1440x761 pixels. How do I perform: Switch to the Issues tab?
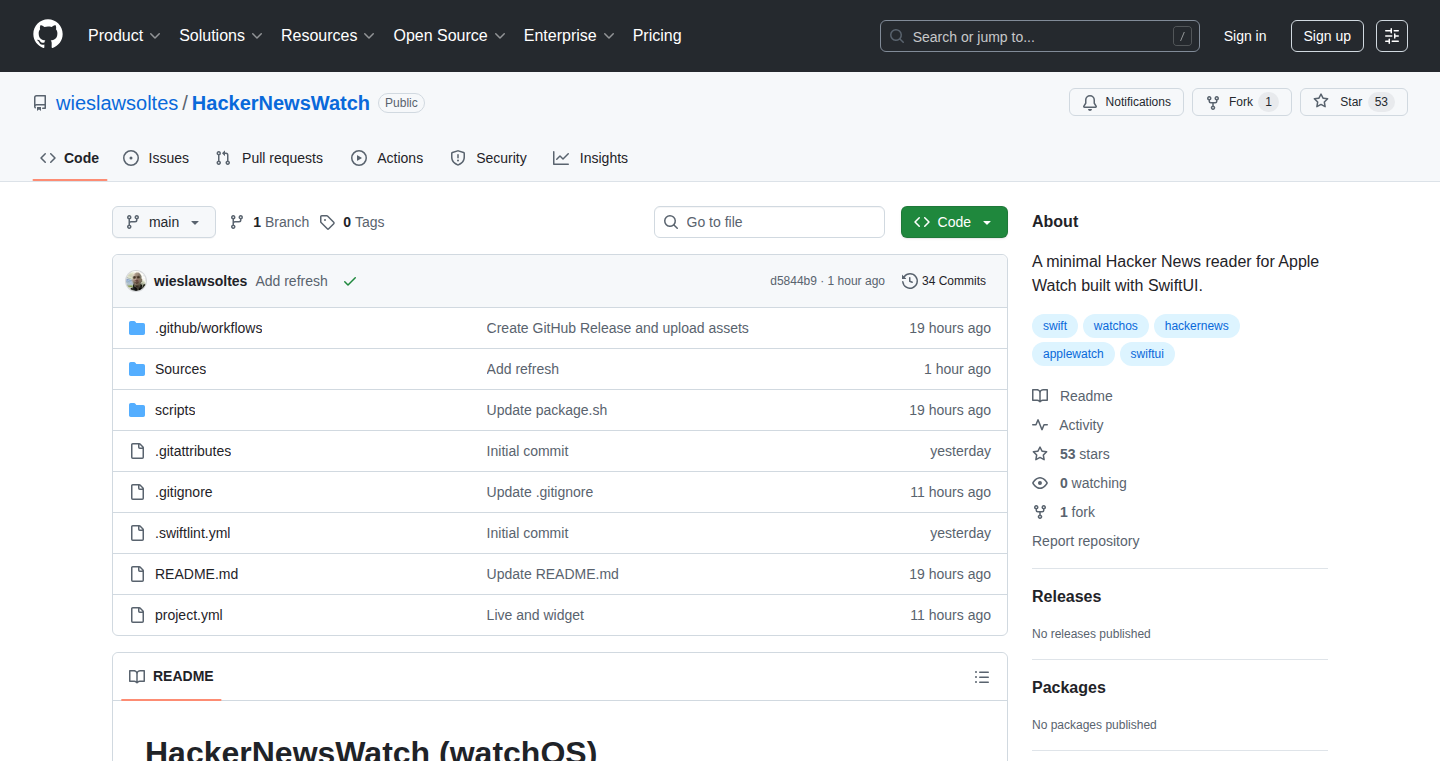[156, 158]
